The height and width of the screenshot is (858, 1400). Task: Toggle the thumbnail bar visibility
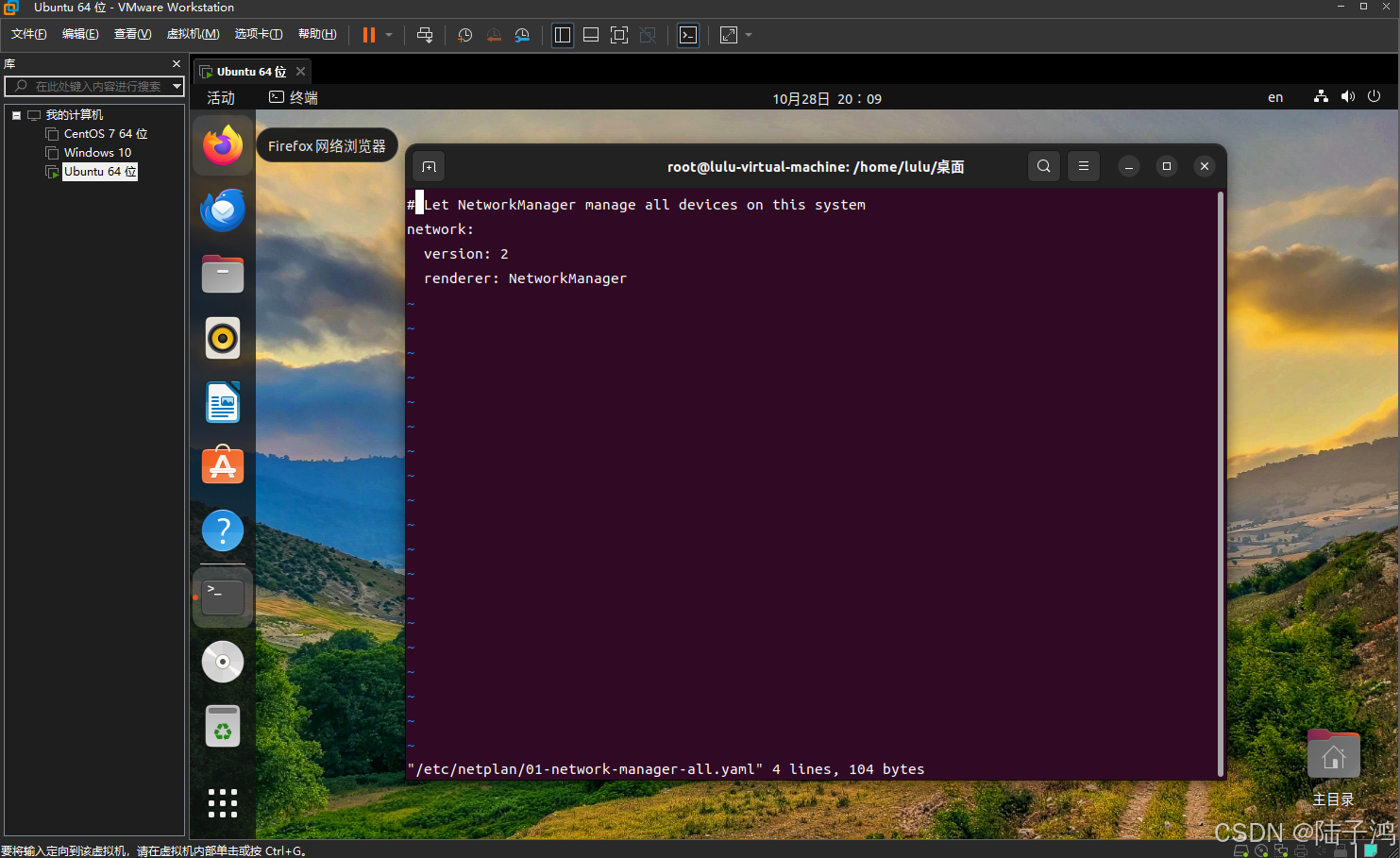pyautogui.click(x=591, y=35)
